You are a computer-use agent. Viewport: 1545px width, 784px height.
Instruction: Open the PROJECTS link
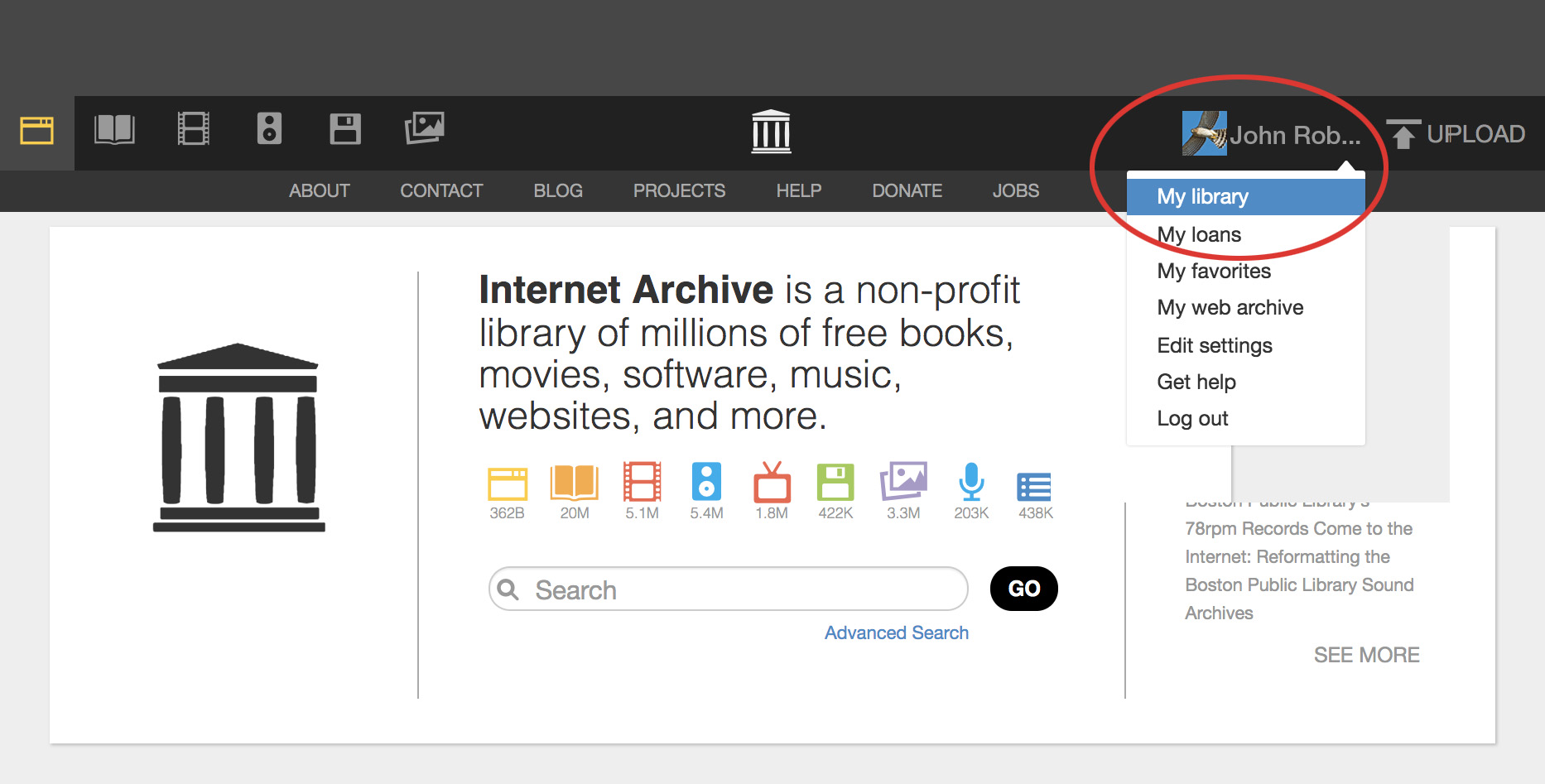[679, 191]
